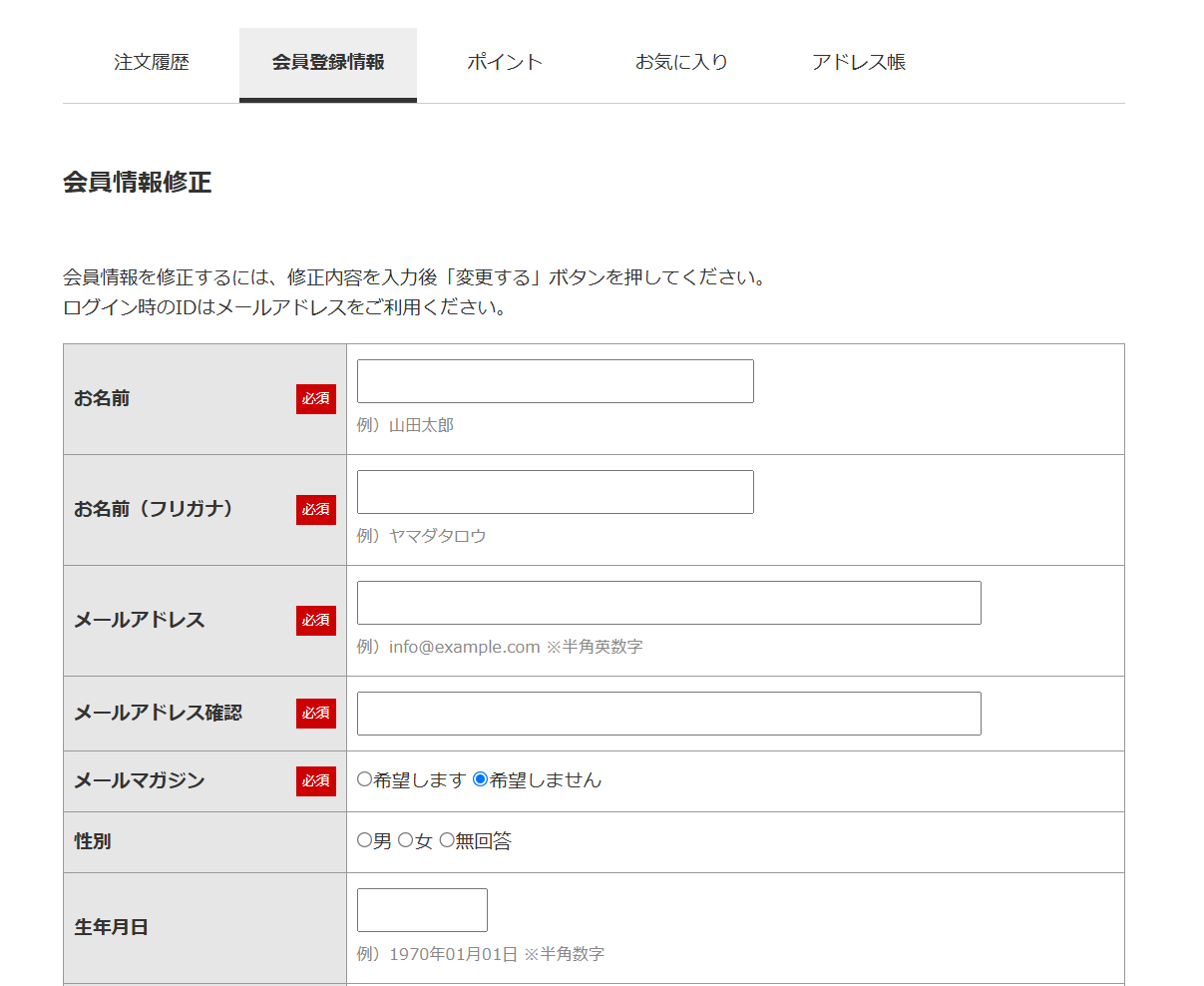Click the 必須 badge beside メールアドレス確認

click(x=316, y=714)
